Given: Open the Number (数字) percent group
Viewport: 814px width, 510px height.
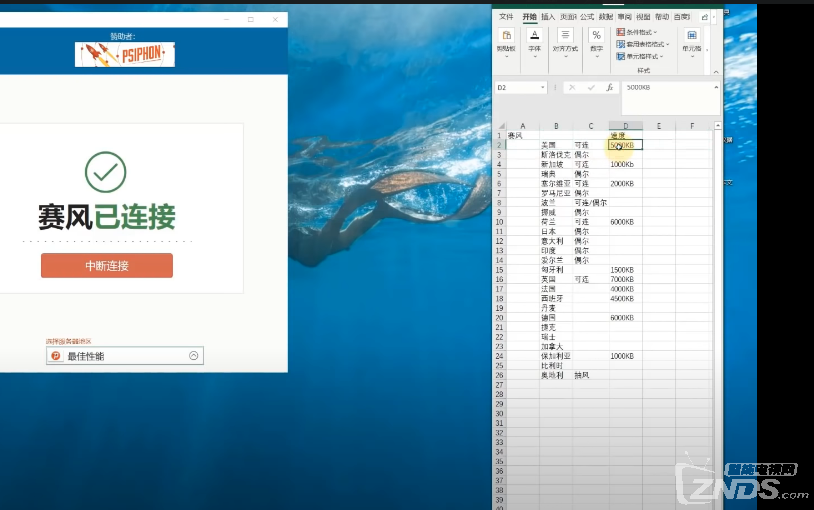Looking at the screenshot, I should (x=596, y=43).
